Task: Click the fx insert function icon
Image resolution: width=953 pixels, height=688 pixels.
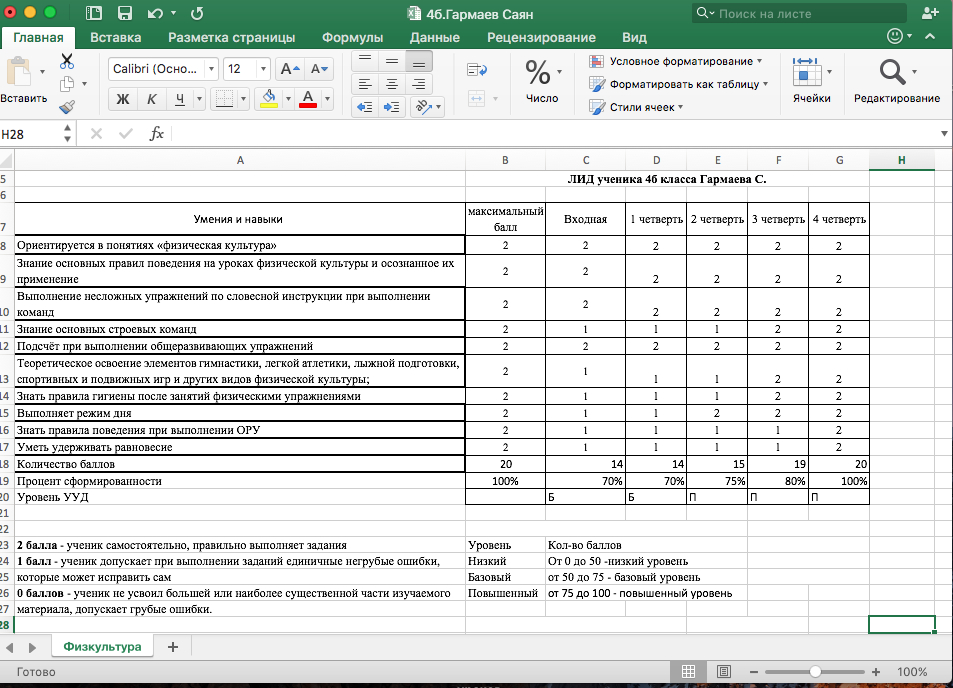Action: pyautogui.click(x=157, y=134)
